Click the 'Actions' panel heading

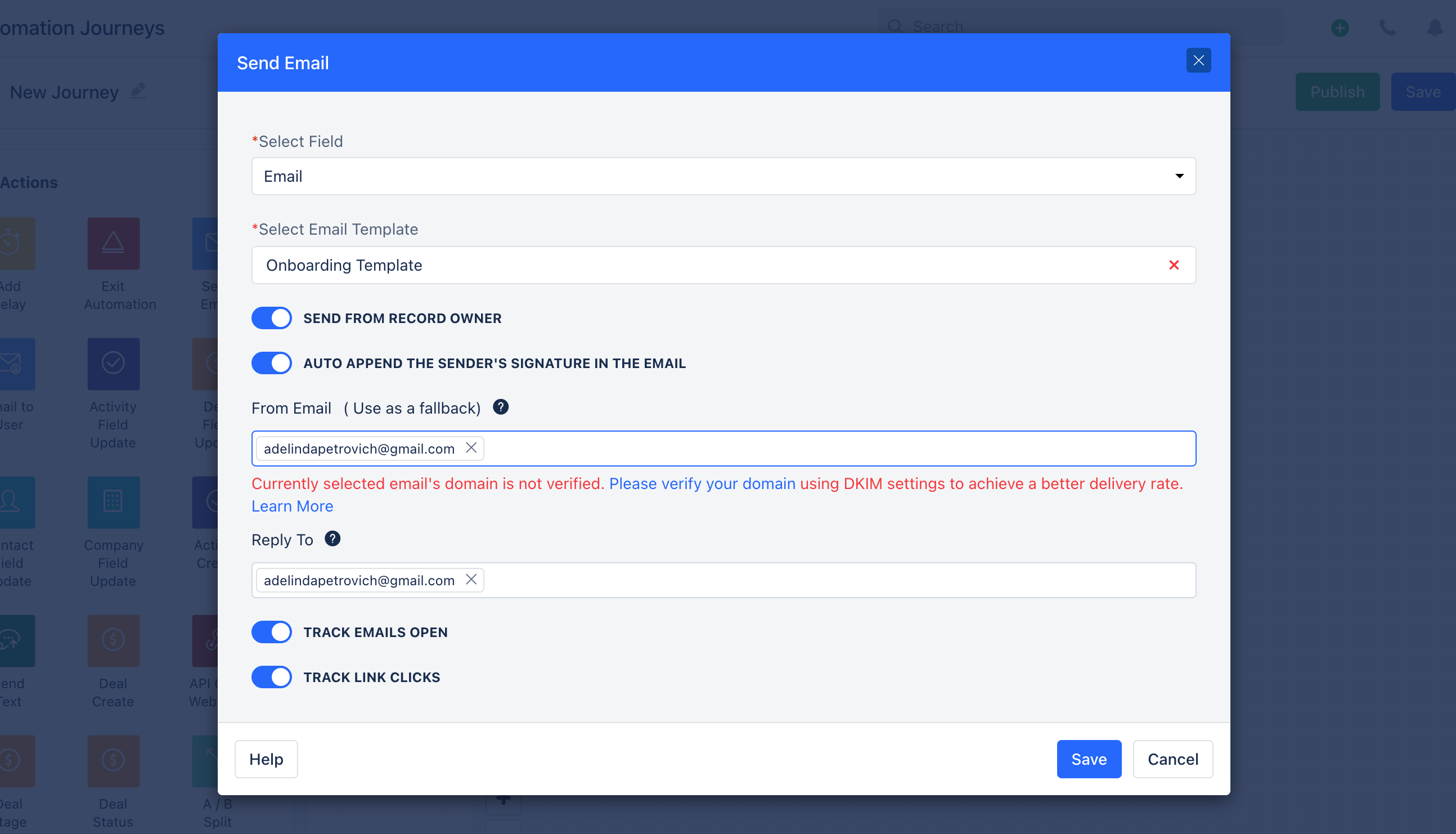tap(29, 182)
